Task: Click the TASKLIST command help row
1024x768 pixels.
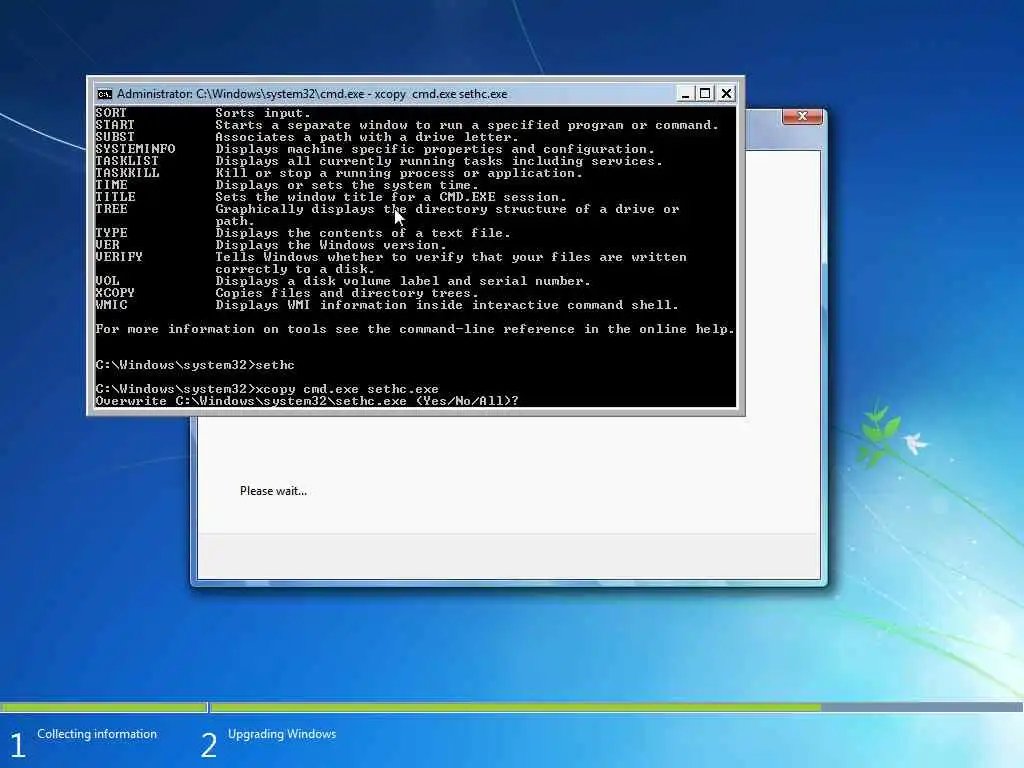Action: pos(379,161)
